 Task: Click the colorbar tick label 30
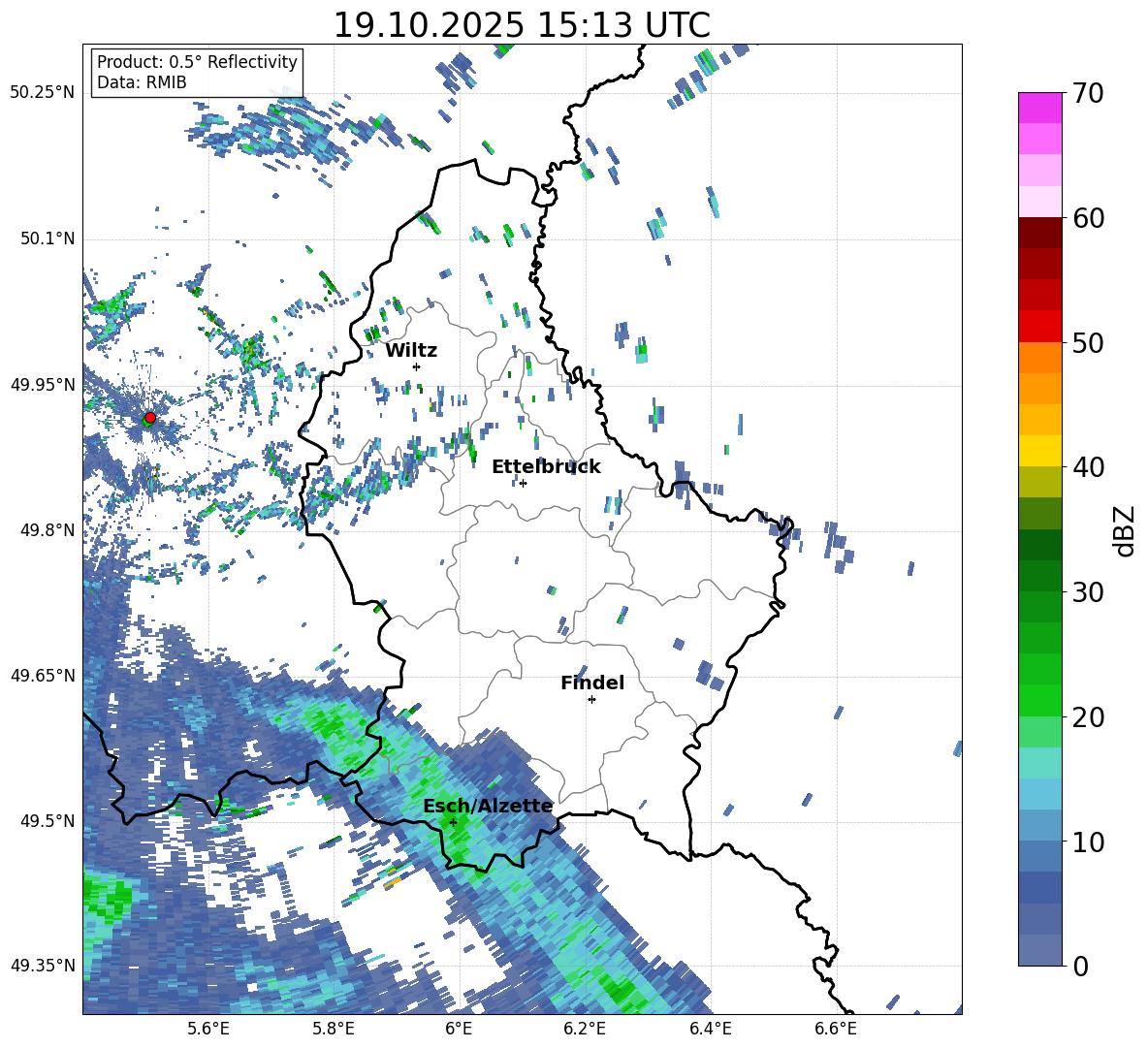click(1088, 592)
